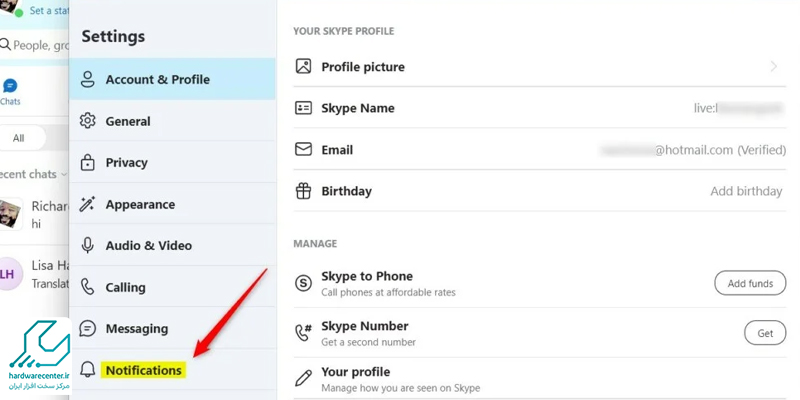Expand the Recent chats dropdown arrow
This screenshot has height=400, width=800.
[64, 174]
